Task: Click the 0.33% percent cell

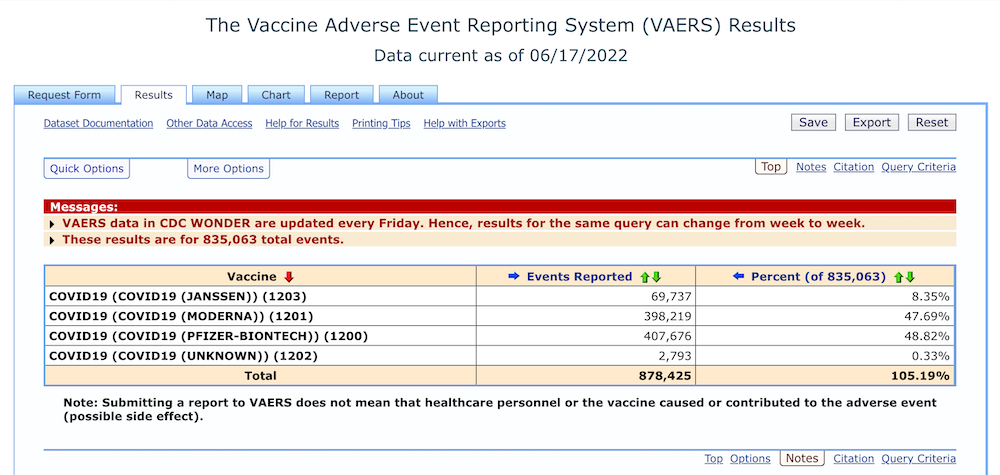Action: click(x=825, y=356)
